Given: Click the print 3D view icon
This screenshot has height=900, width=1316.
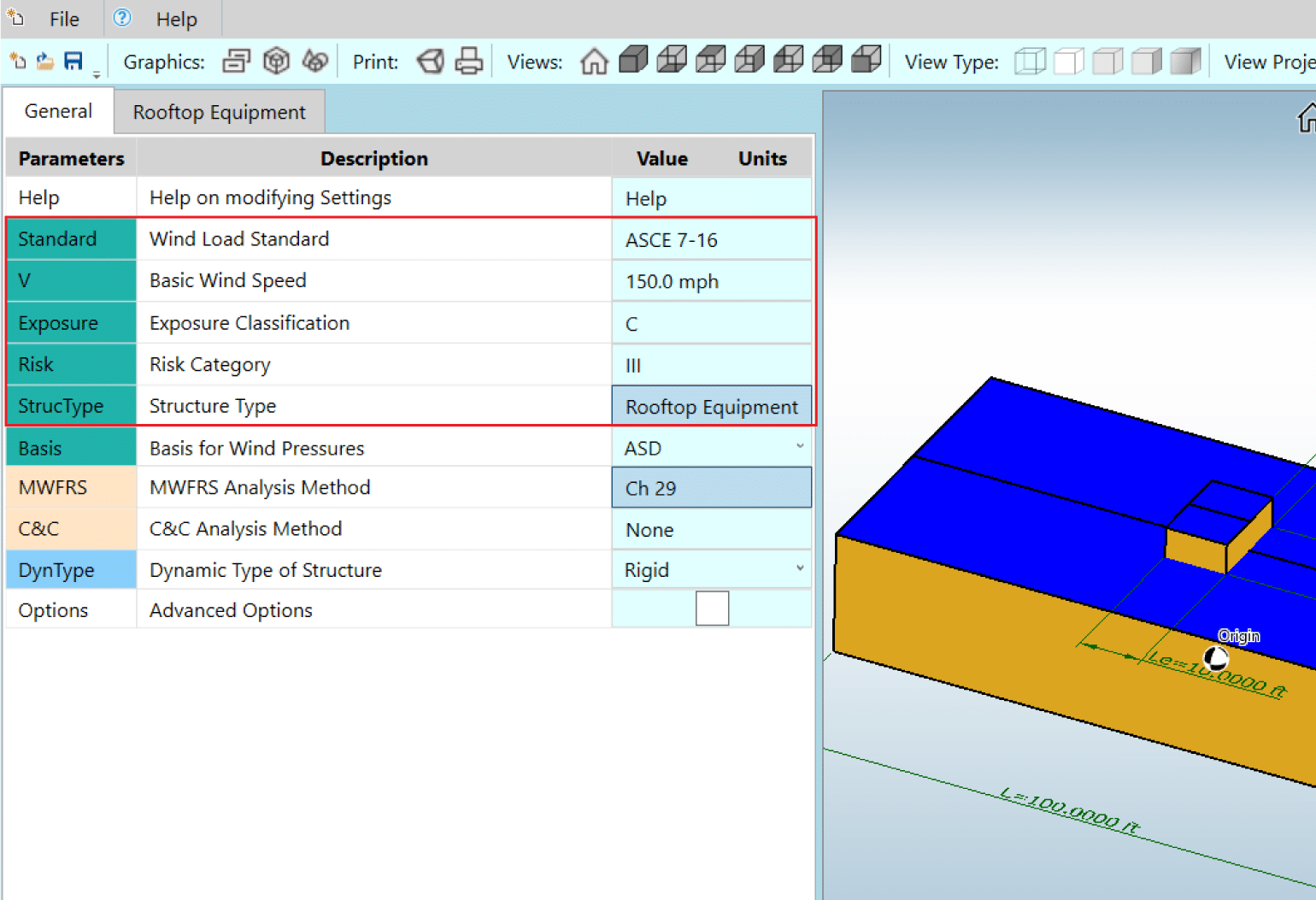Looking at the screenshot, I should click(x=430, y=62).
